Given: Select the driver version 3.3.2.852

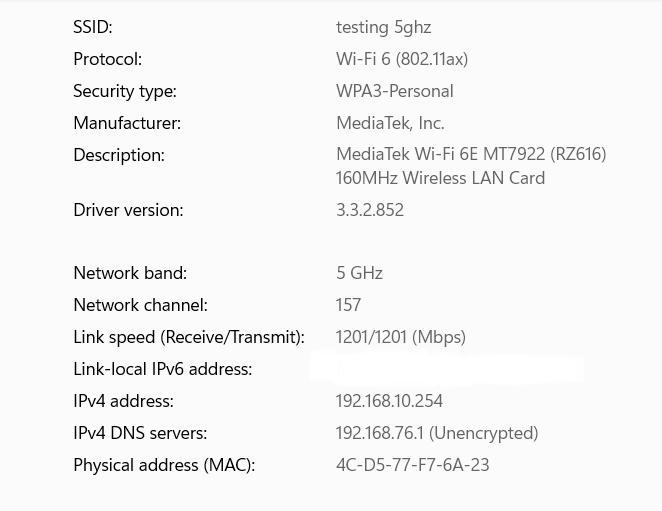Looking at the screenshot, I should 370,210.
